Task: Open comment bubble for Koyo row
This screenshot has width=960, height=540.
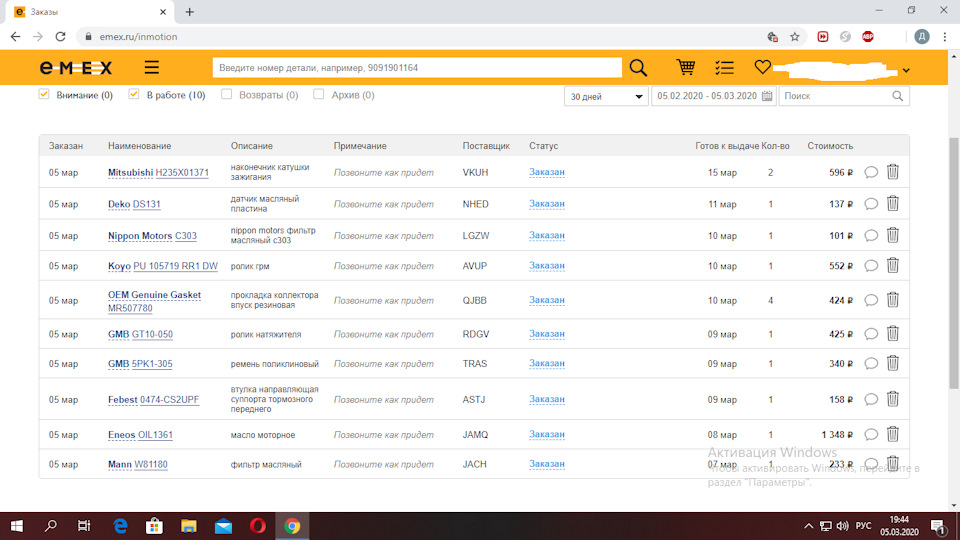Action: point(871,266)
